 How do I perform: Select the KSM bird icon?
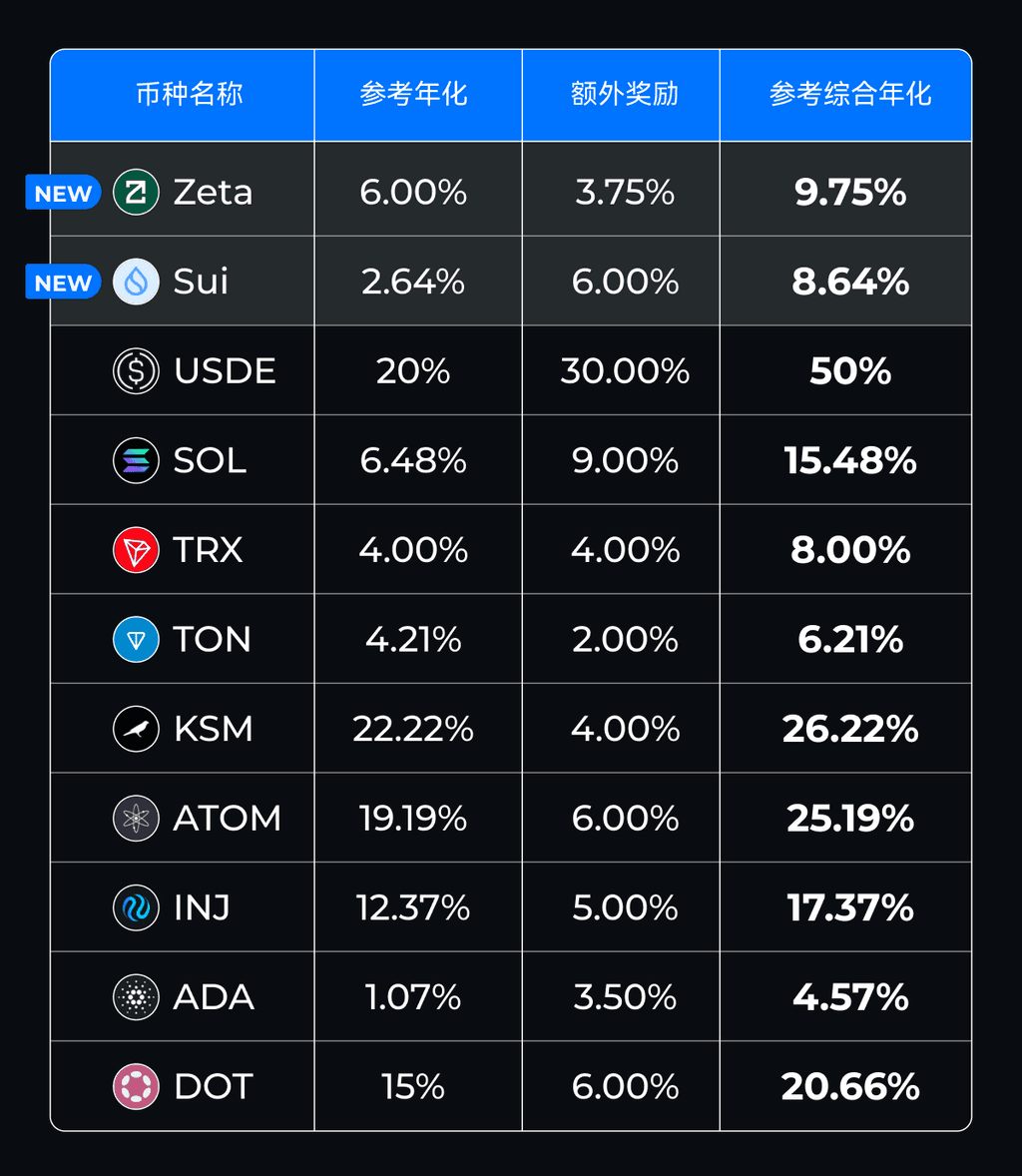click(x=136, y=729)
